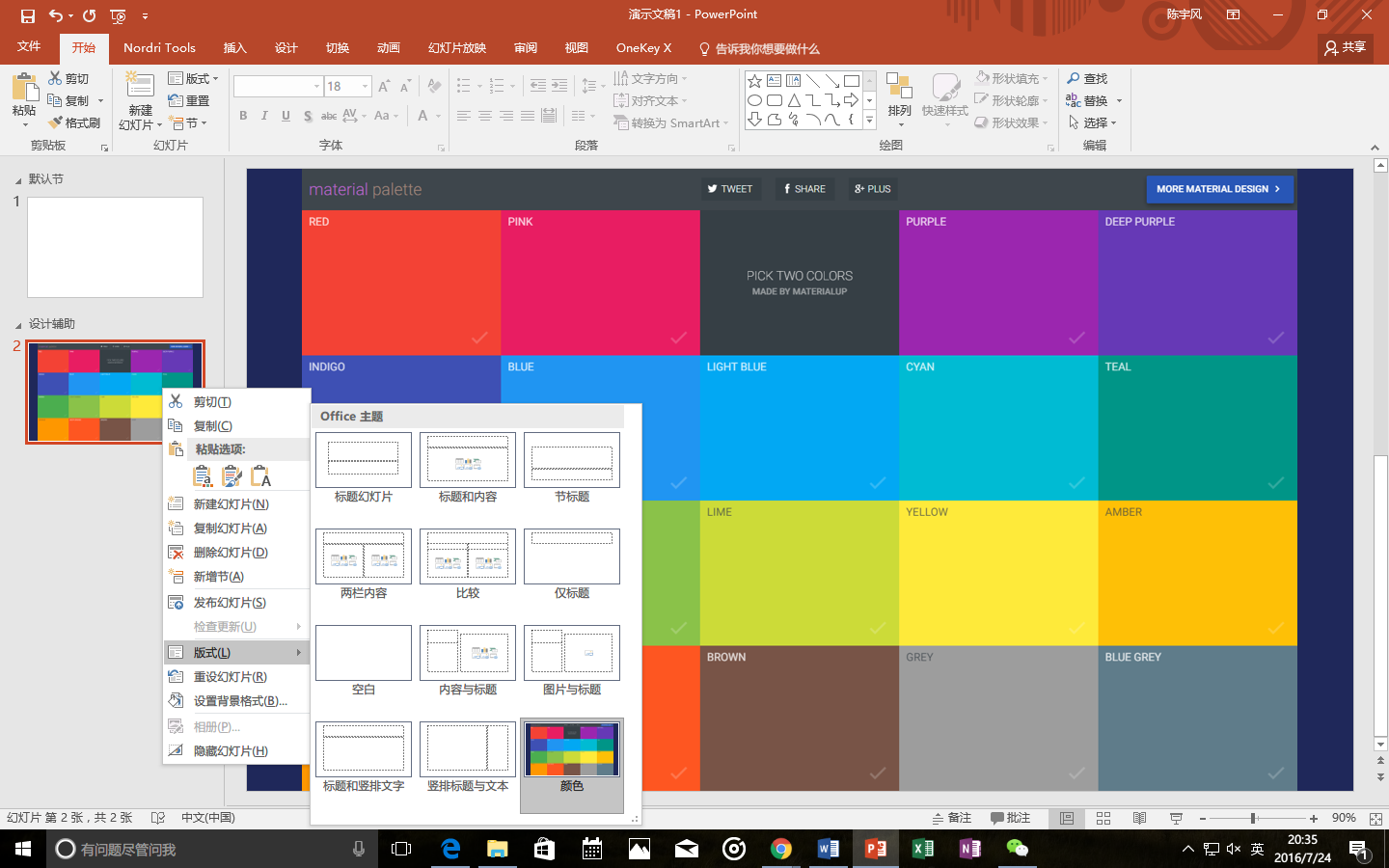Click the PowerPoint icon in the taskbar
1389x868 pixels.
(x=875, y=849)
